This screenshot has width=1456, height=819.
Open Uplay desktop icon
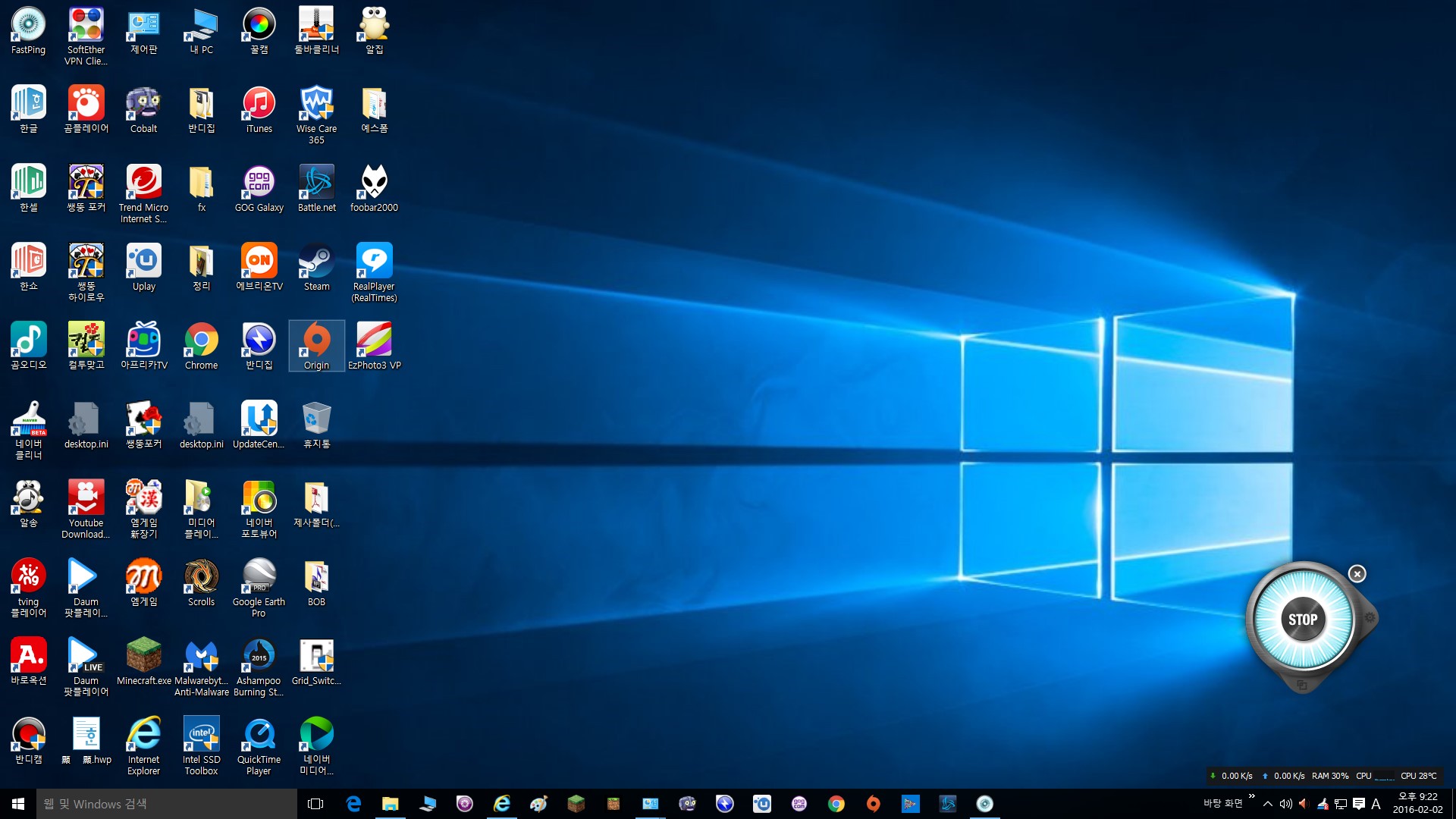[143, 268]
